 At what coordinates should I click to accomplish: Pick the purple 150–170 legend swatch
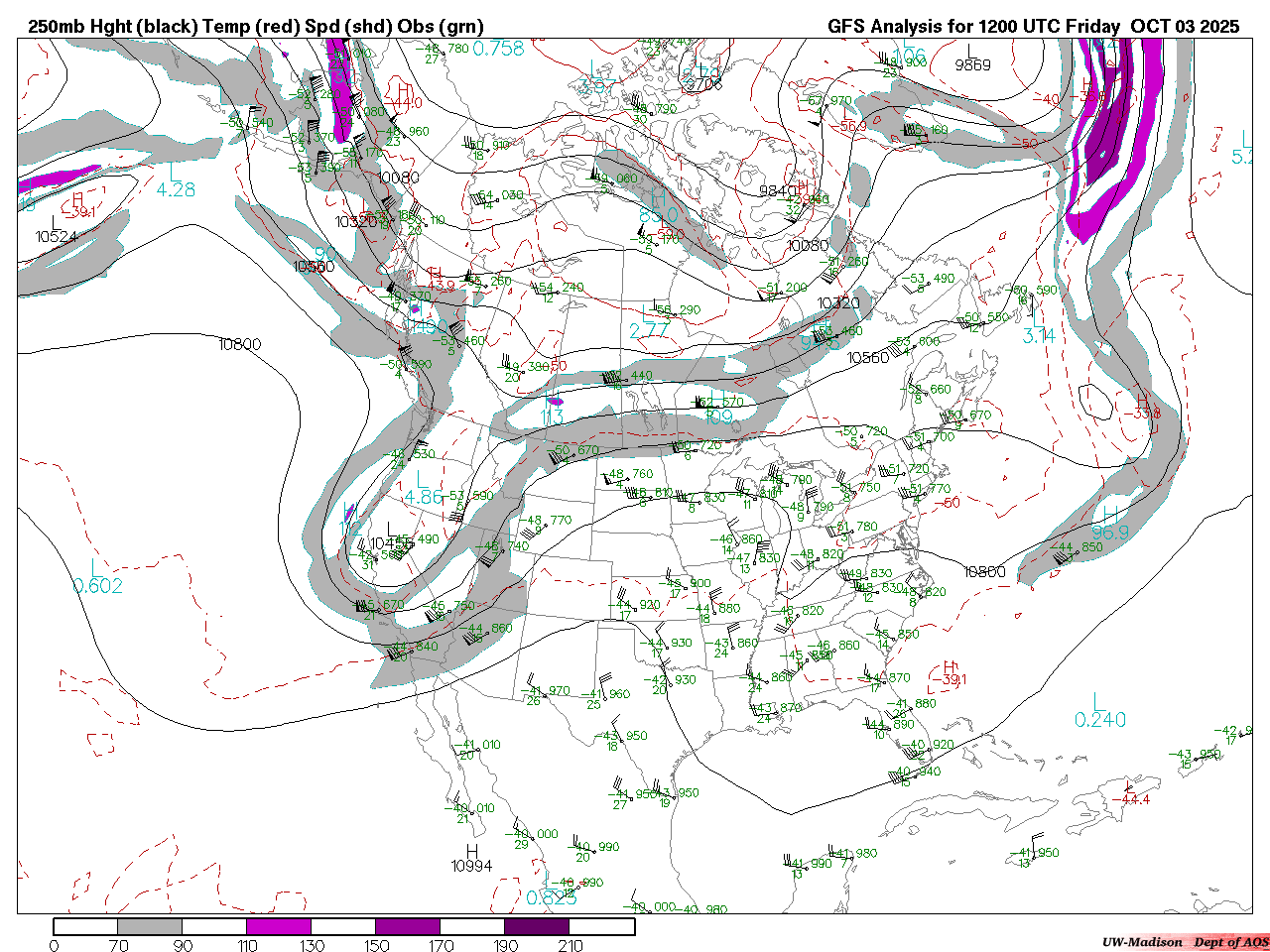point(408,927)
